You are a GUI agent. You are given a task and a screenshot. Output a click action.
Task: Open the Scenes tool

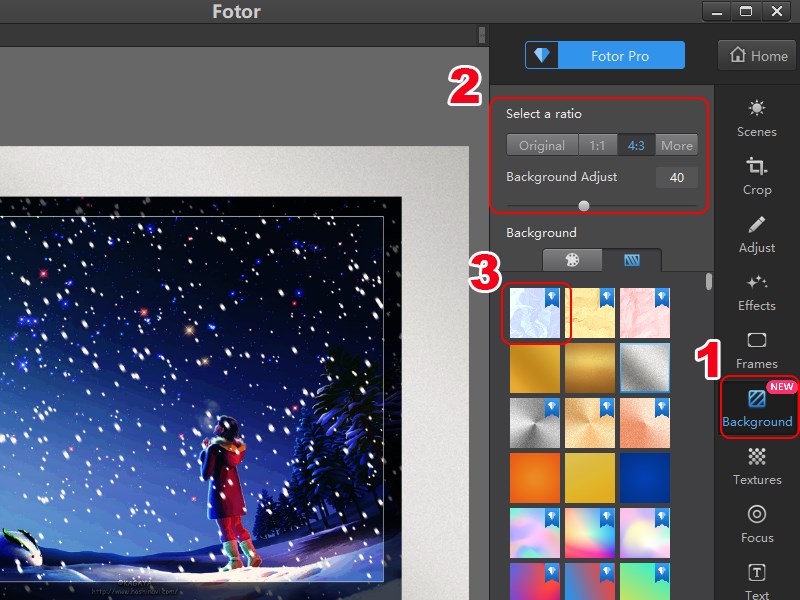[x=757, y=118]
